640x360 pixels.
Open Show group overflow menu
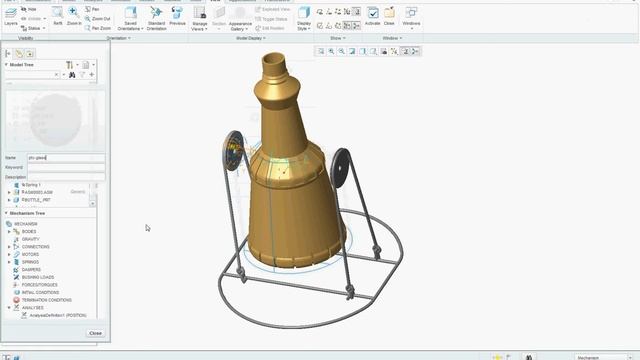[x=338, y=38]
